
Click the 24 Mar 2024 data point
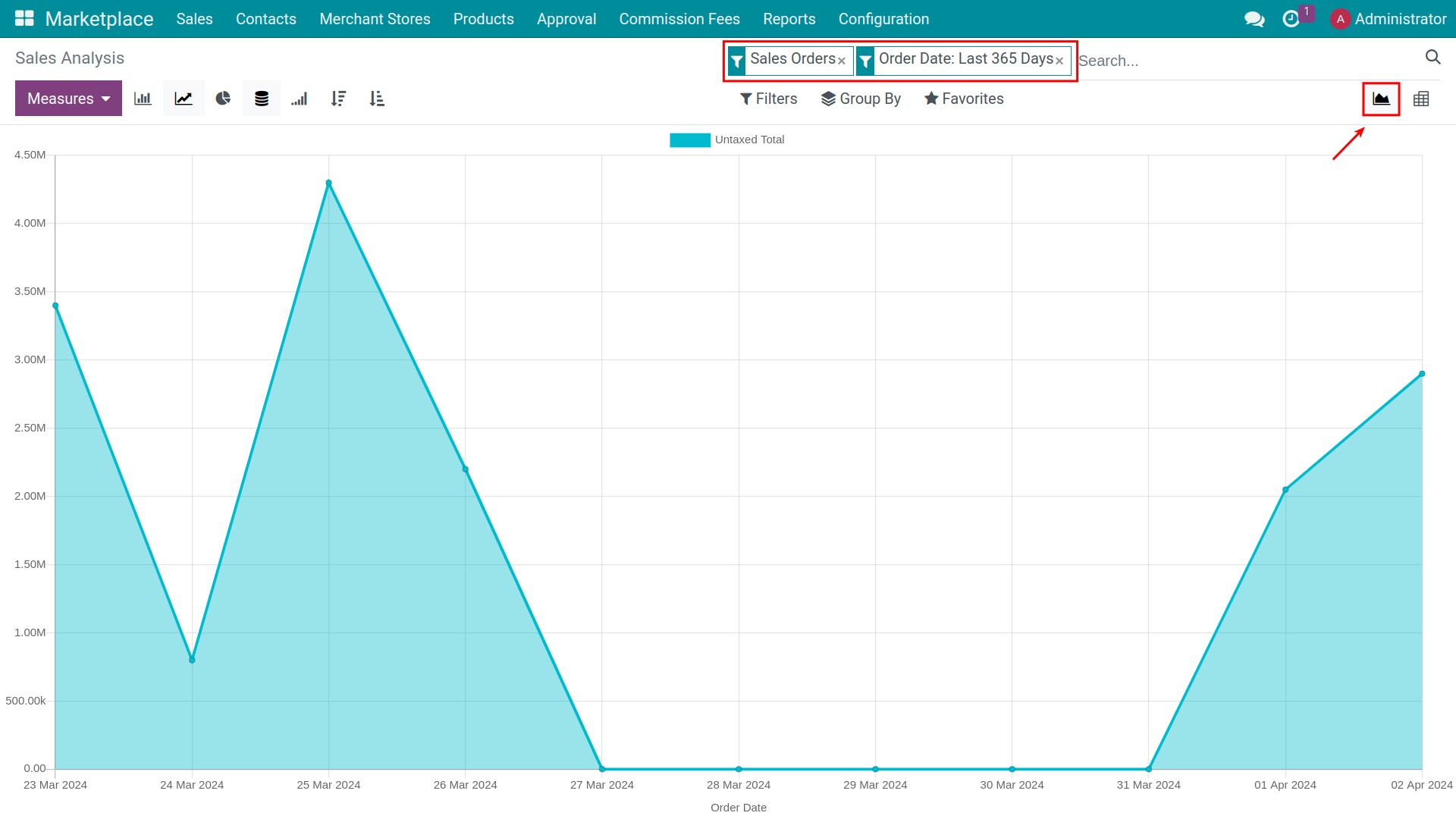pyautogui.click(x=192, y=660)
